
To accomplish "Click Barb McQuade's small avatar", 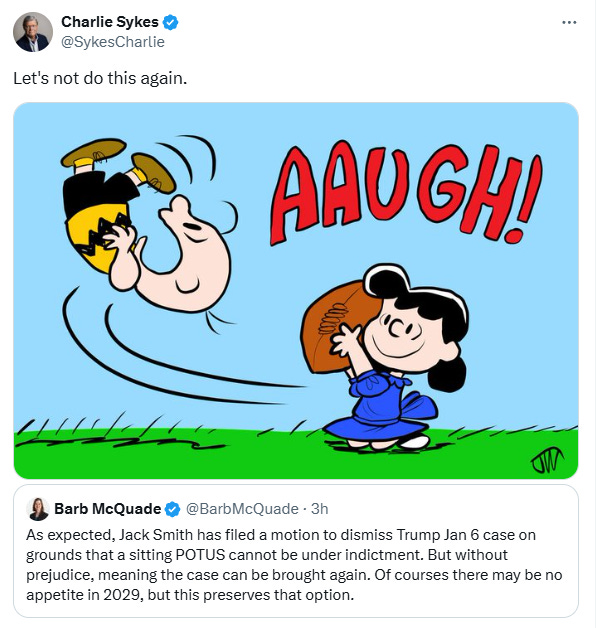I will (x=38, y=509).
